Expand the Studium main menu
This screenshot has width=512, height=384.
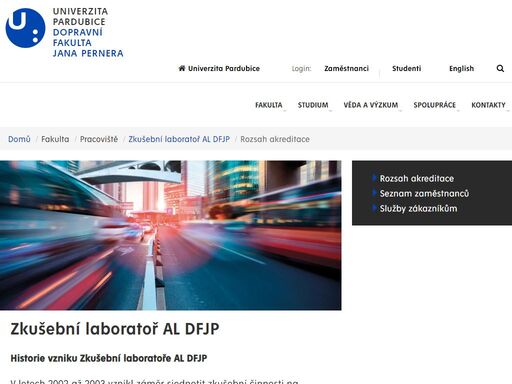pyautogui.click(x=313, y=105)
